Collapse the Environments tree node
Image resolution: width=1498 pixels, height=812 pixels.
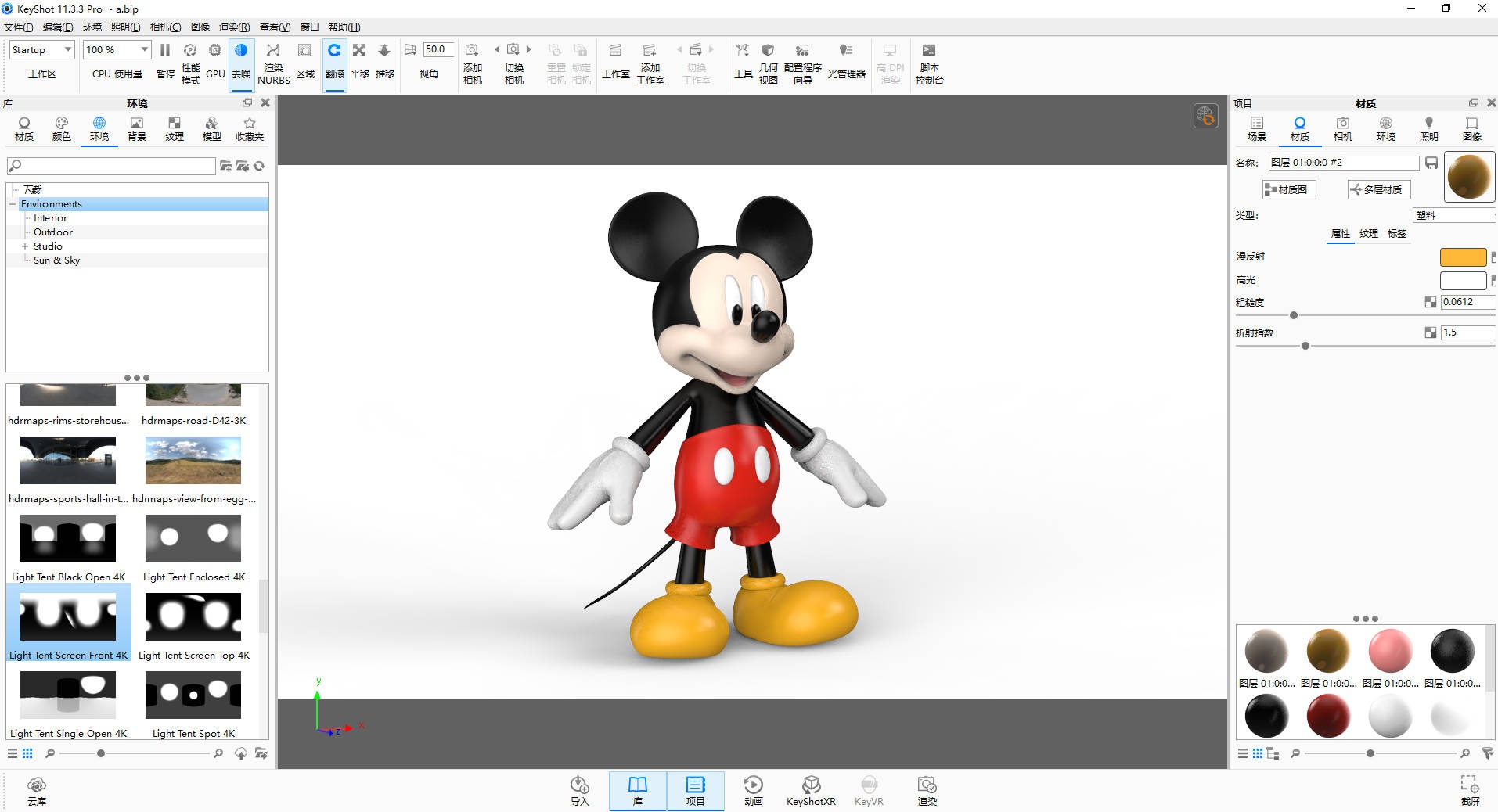tap(13, 204)
